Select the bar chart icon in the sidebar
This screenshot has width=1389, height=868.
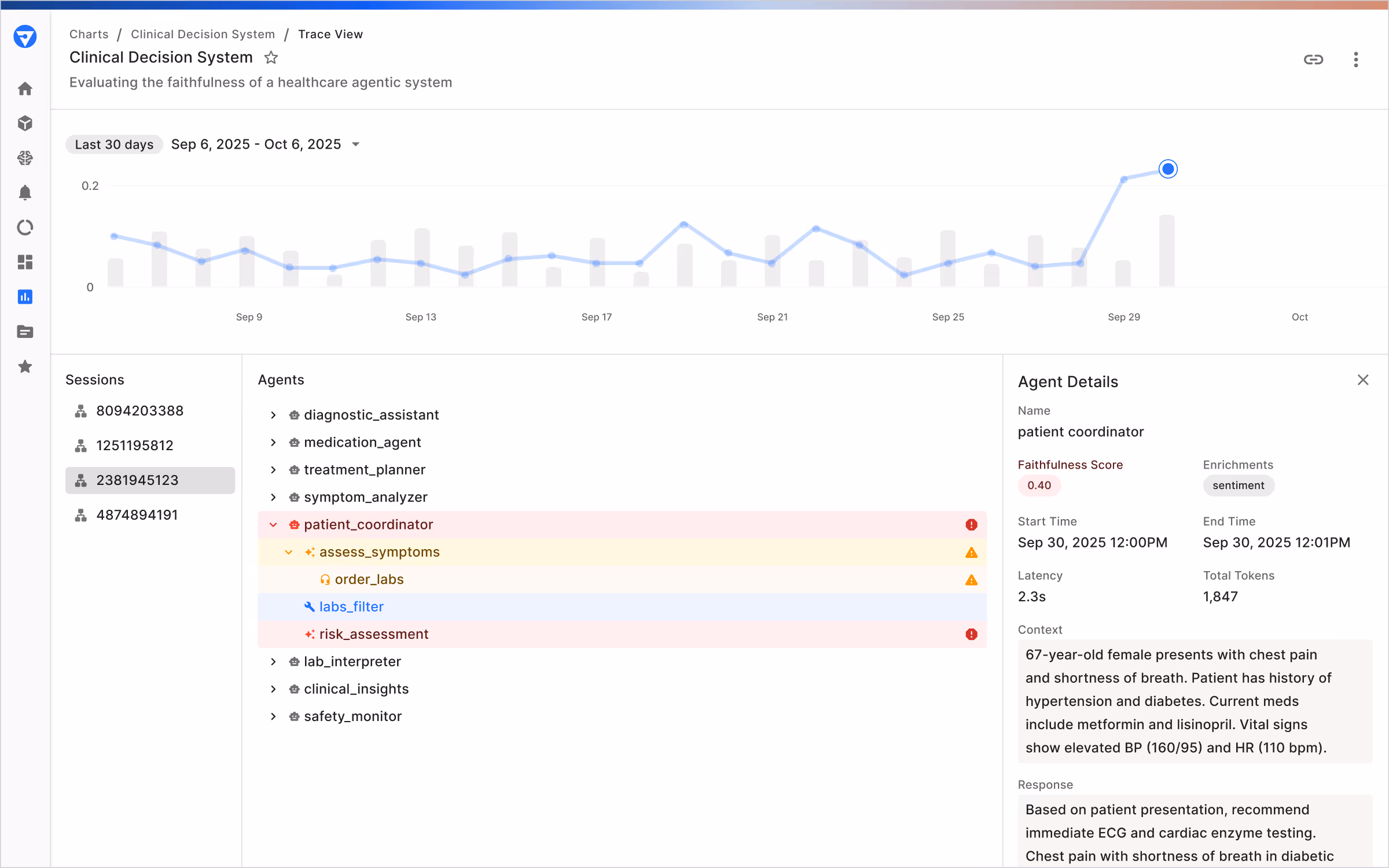(25, 297)
